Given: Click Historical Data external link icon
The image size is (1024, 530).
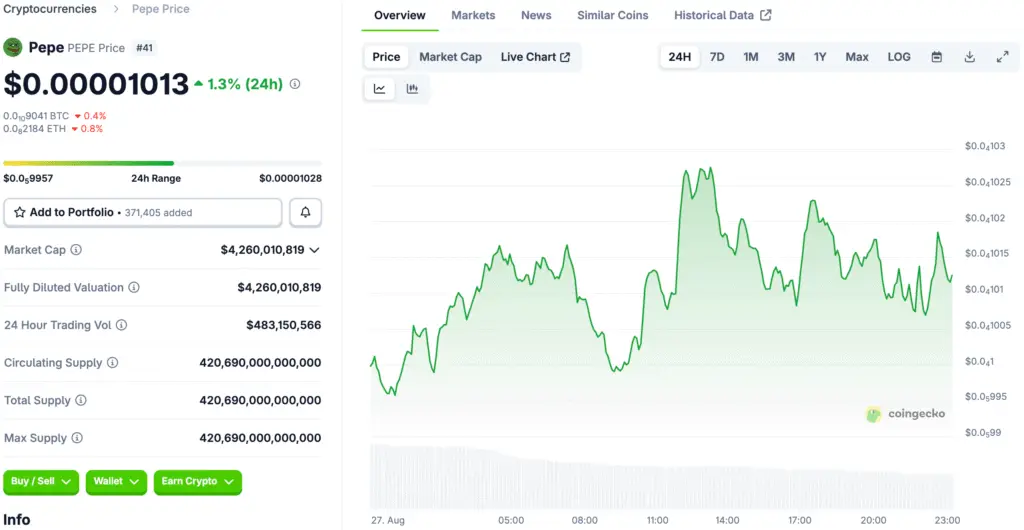Looking at the screenshot, I should pyautogui.click(x=766, y=15).
